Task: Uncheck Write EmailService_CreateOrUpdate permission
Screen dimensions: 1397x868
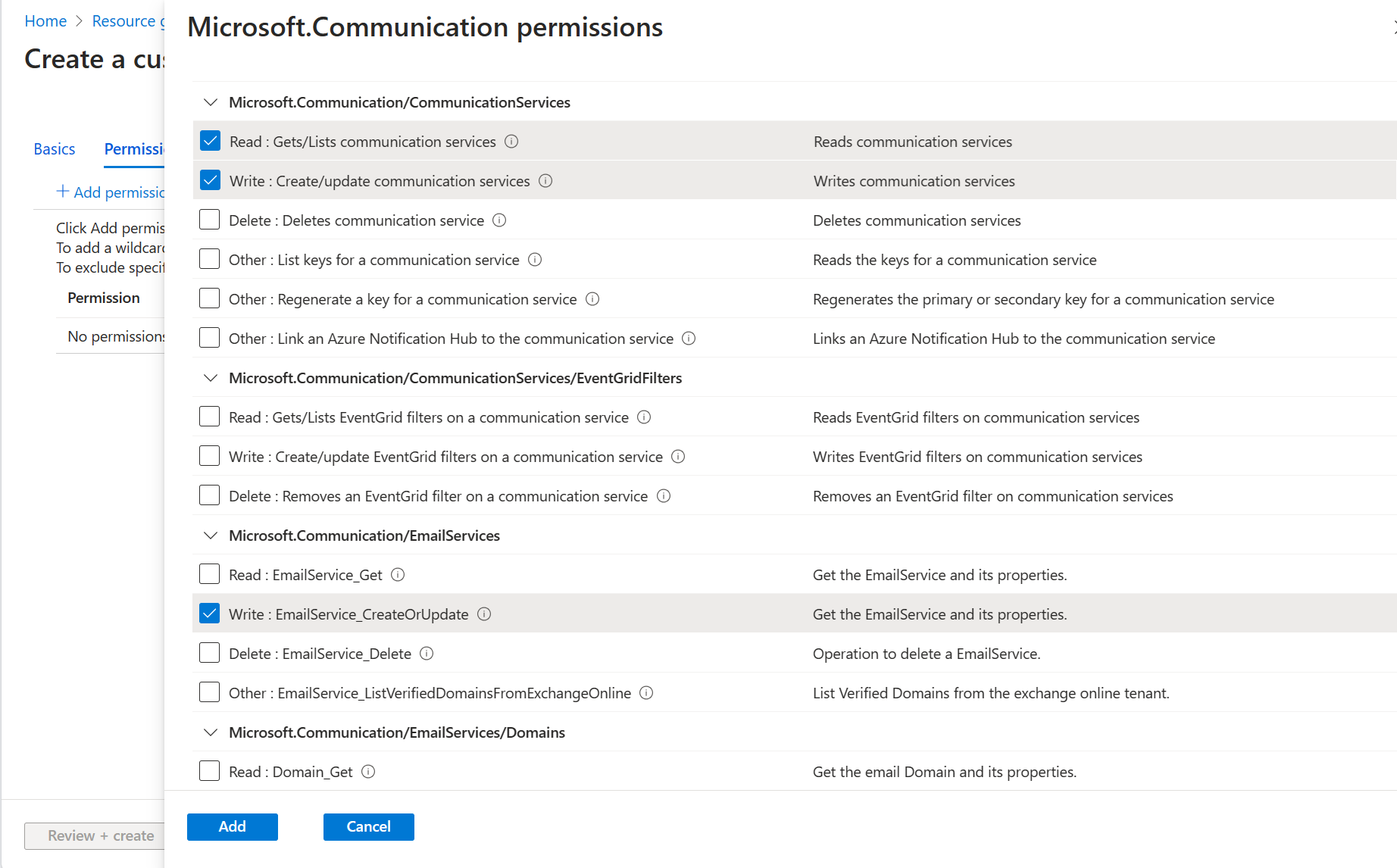Action: pos(210,614)
